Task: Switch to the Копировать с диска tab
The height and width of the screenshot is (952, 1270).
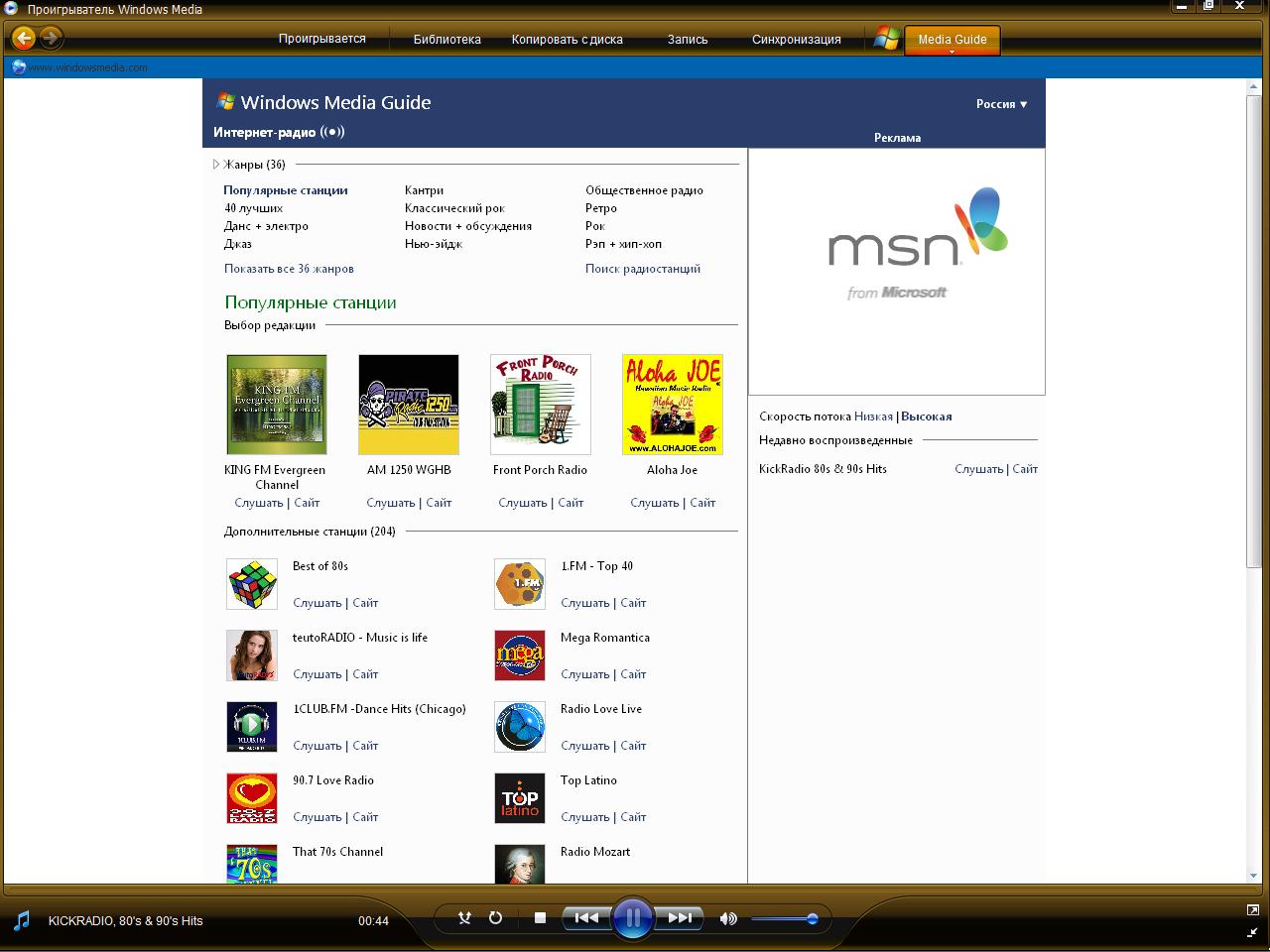Action: pyautogui.click(x=567, y=40)
